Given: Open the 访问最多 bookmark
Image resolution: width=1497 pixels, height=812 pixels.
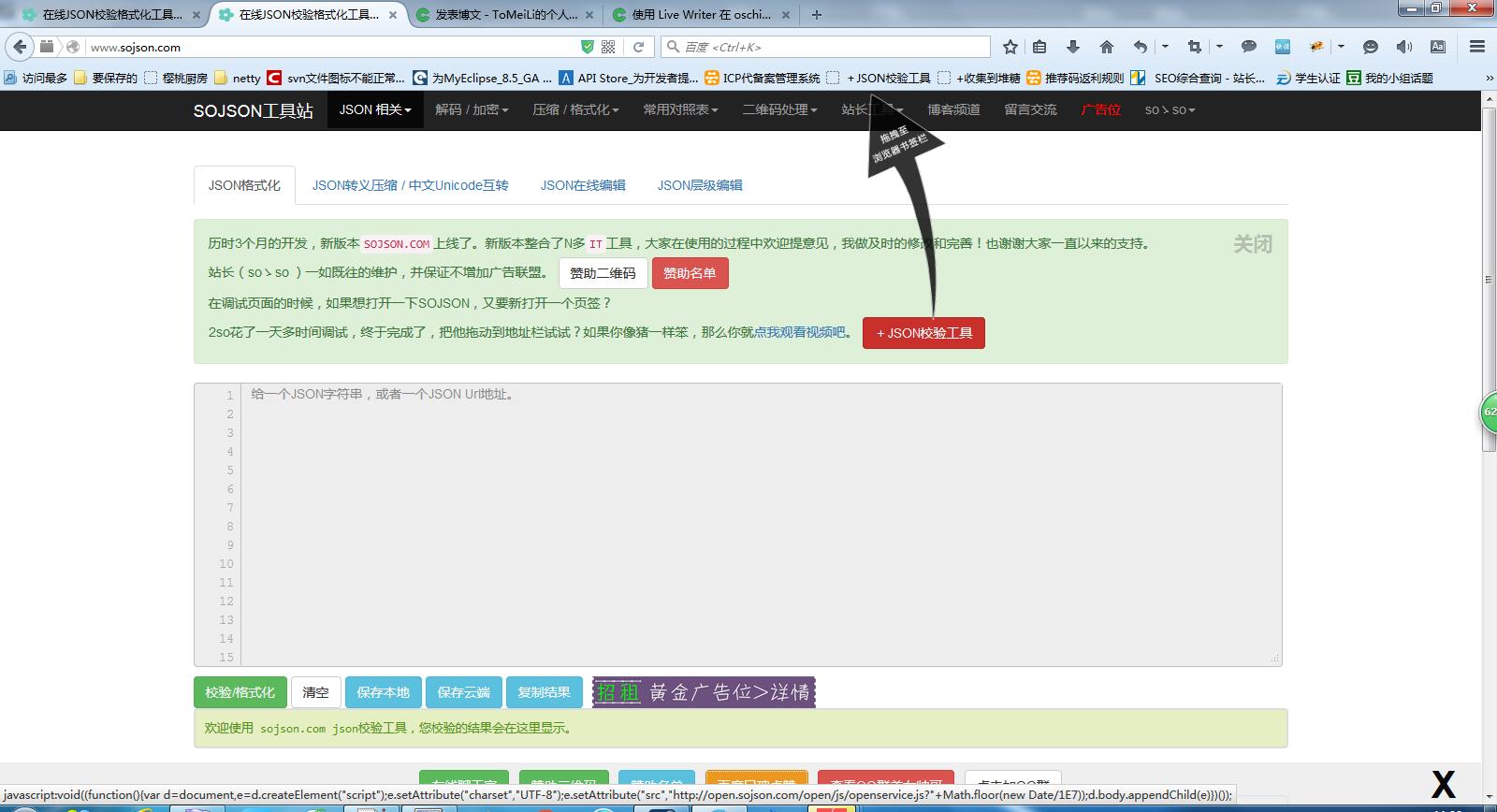Looking at the screenshot, I should pyautogui.click(x=36, y=78).
